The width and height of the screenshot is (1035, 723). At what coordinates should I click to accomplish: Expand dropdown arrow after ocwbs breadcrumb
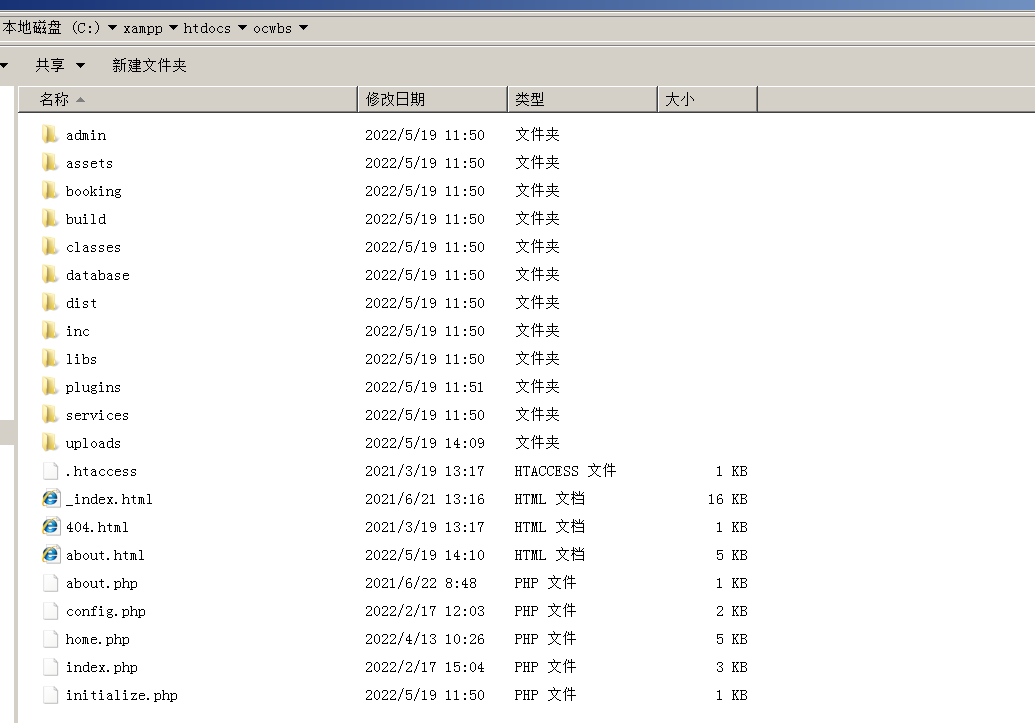coord(304,28)
